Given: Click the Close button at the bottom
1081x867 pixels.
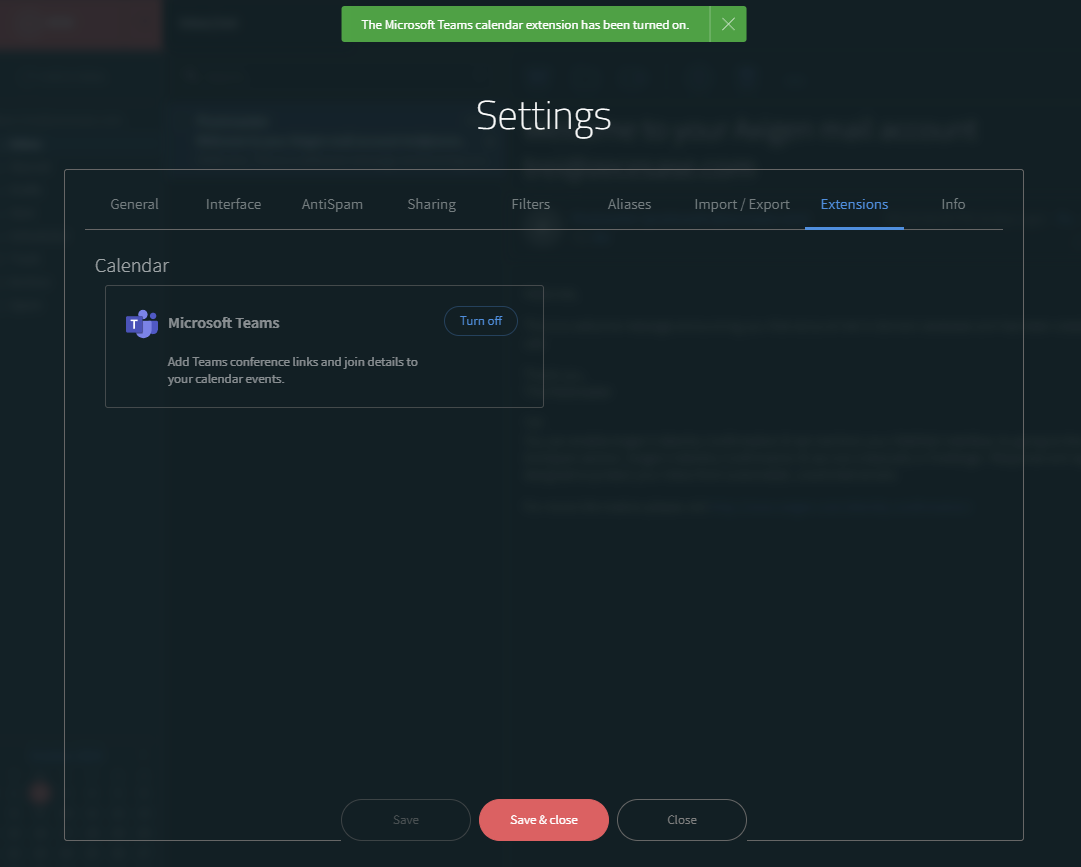Looking at the screenshot, I should coord(681,820).
